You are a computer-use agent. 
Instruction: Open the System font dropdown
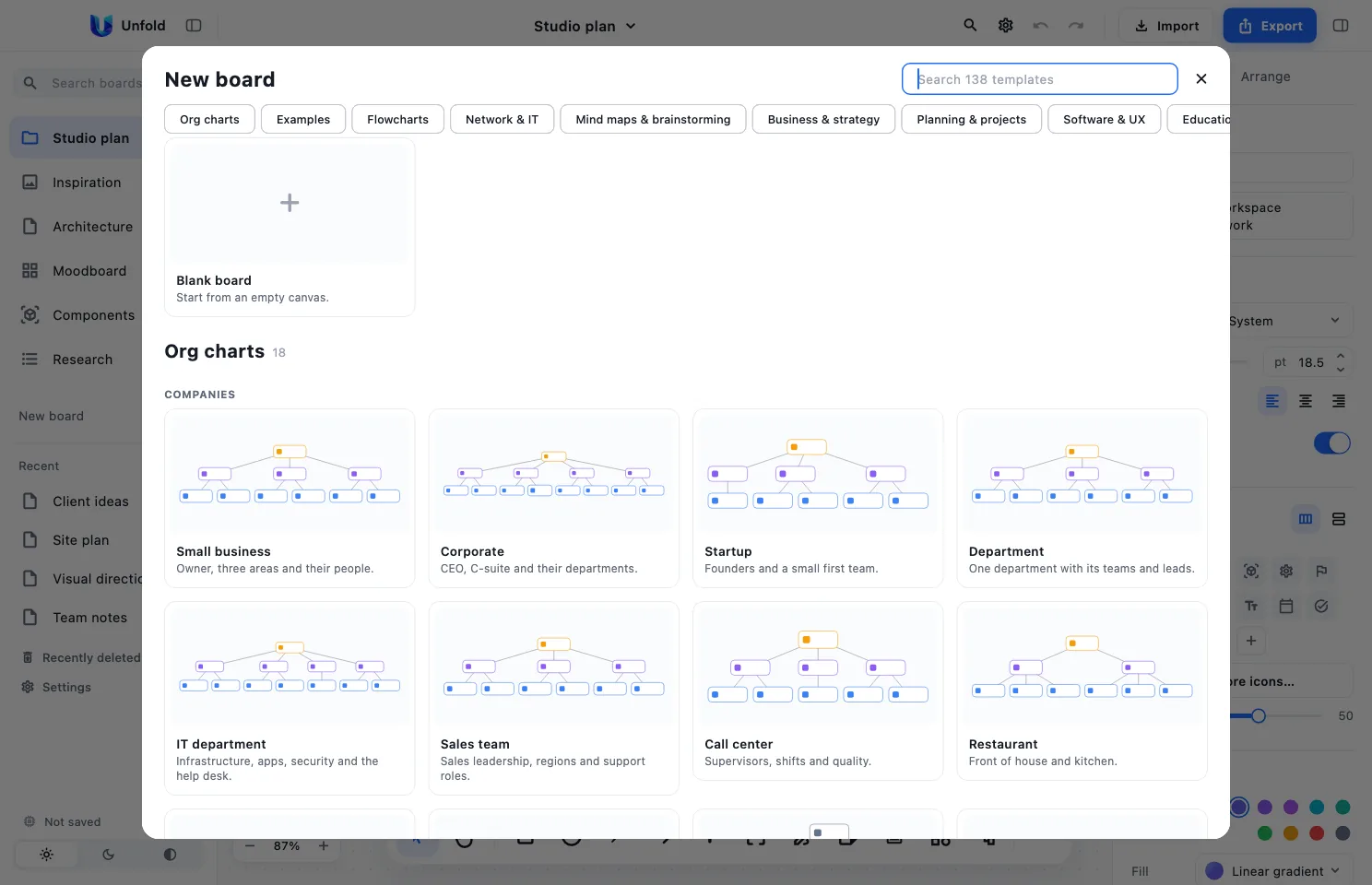1291,321
